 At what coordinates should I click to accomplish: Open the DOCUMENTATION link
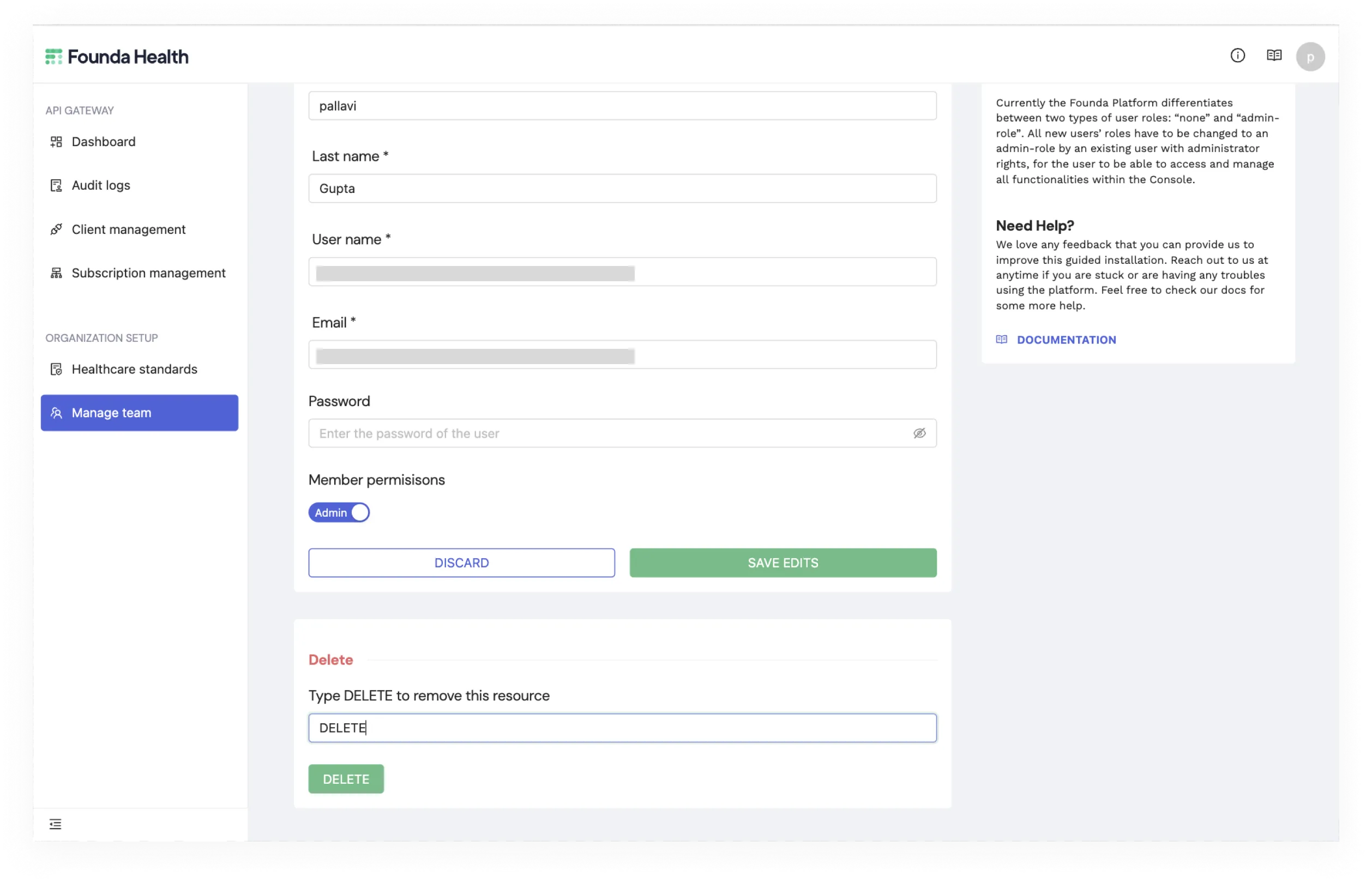pos(1066,340)
